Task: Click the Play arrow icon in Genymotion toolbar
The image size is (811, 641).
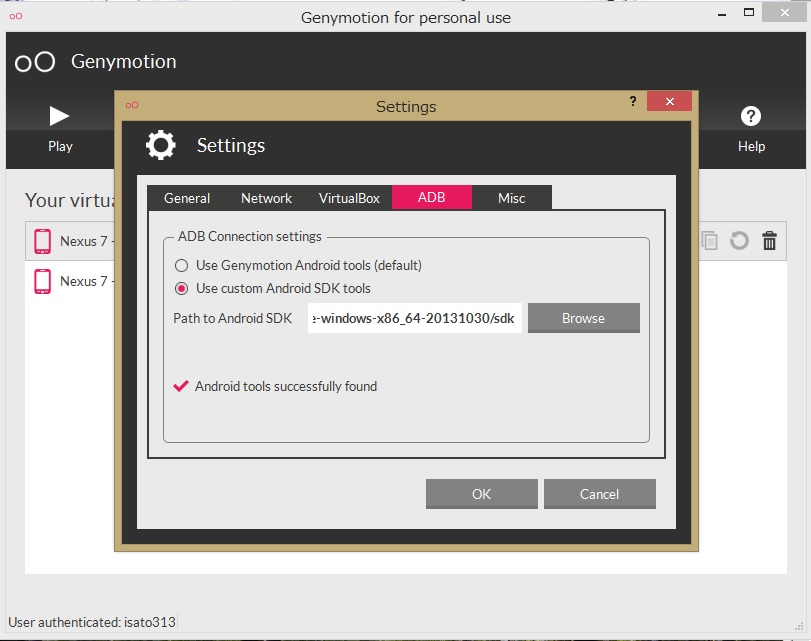Action: 59,116
